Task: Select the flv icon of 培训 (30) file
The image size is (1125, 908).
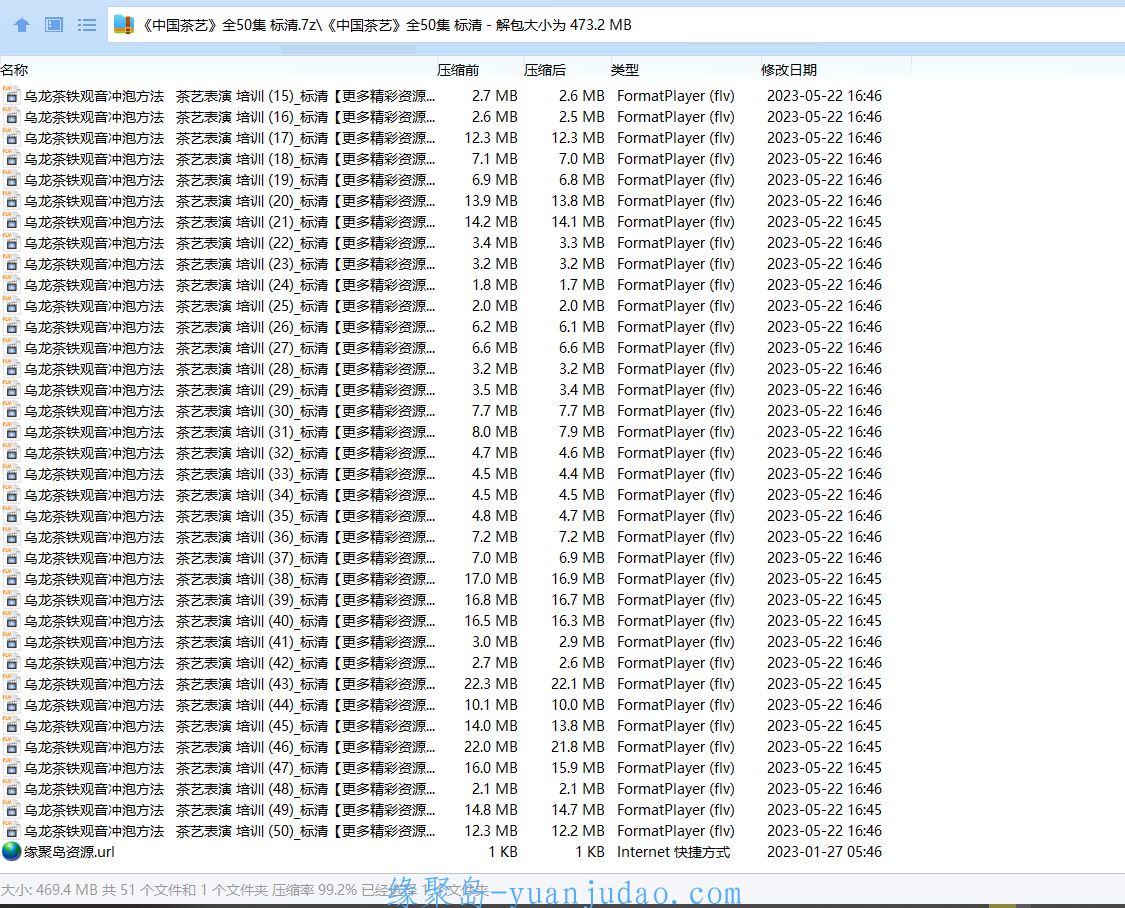Action: (11, 411)
